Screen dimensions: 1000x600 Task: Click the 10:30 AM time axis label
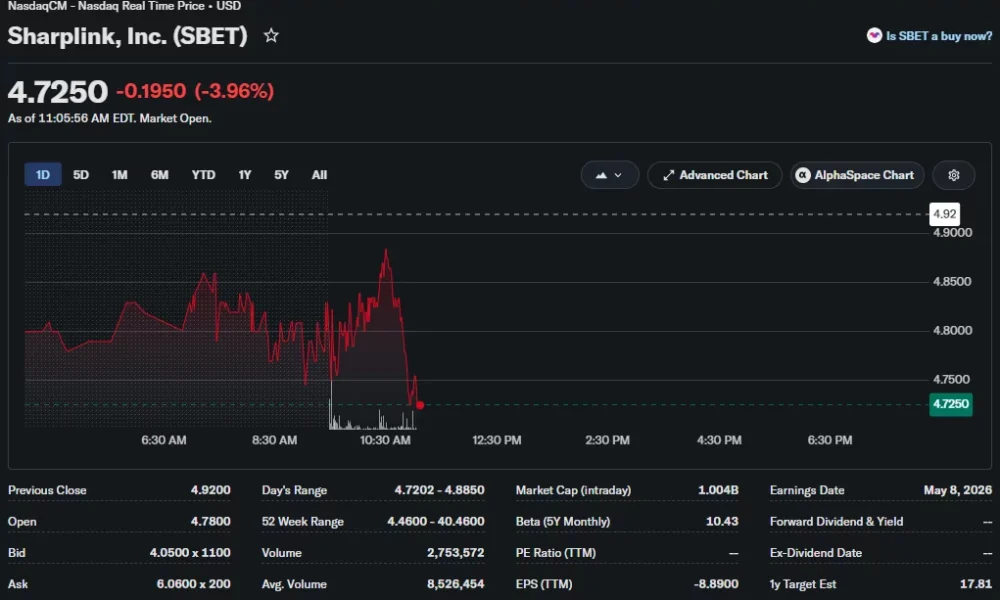[385, 441]
